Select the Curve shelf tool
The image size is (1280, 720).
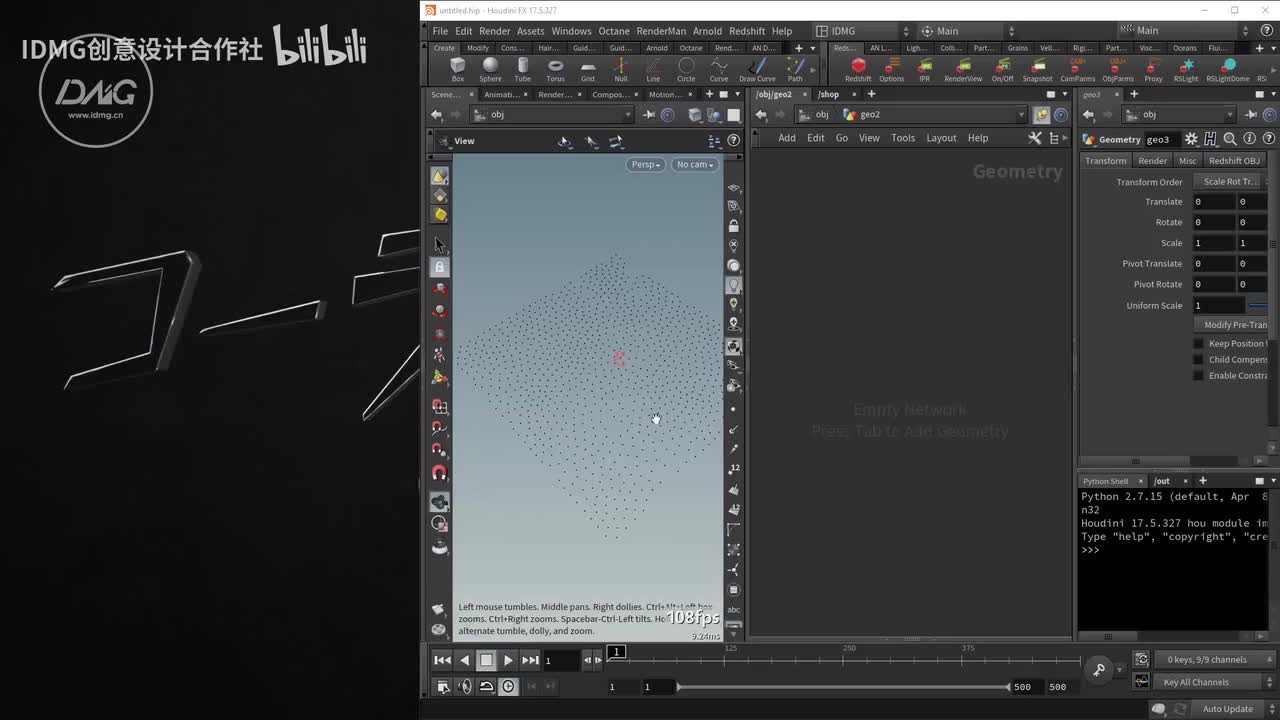pyautogui.click(x=719, y=70)
